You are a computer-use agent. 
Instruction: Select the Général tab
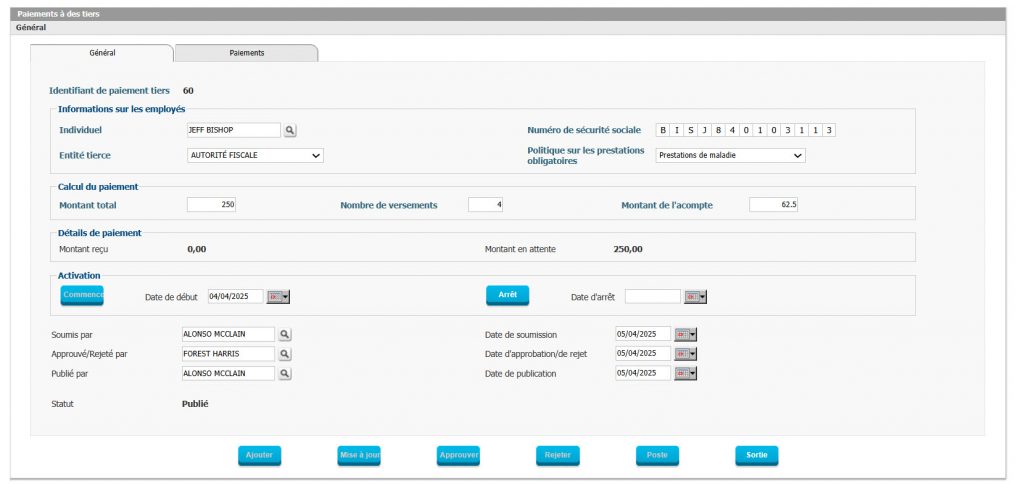(102, 53)
